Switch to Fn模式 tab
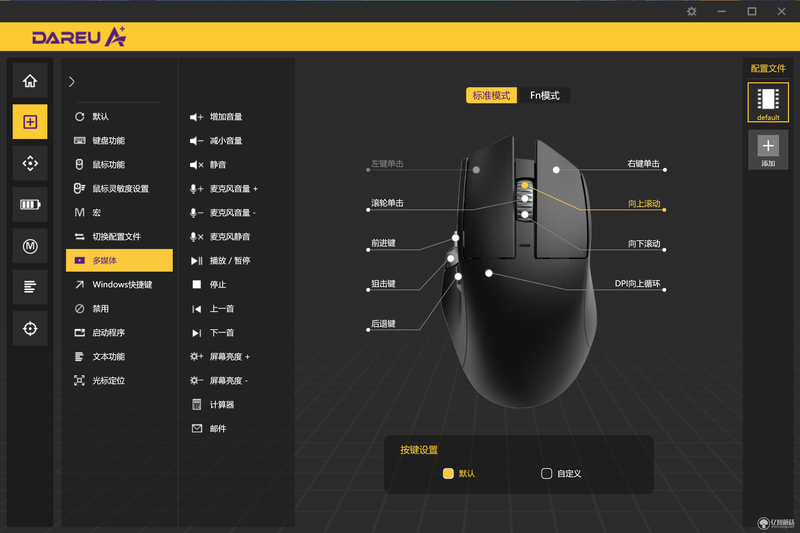This screenshot has width=800, height=533. (x=544, y=95)
